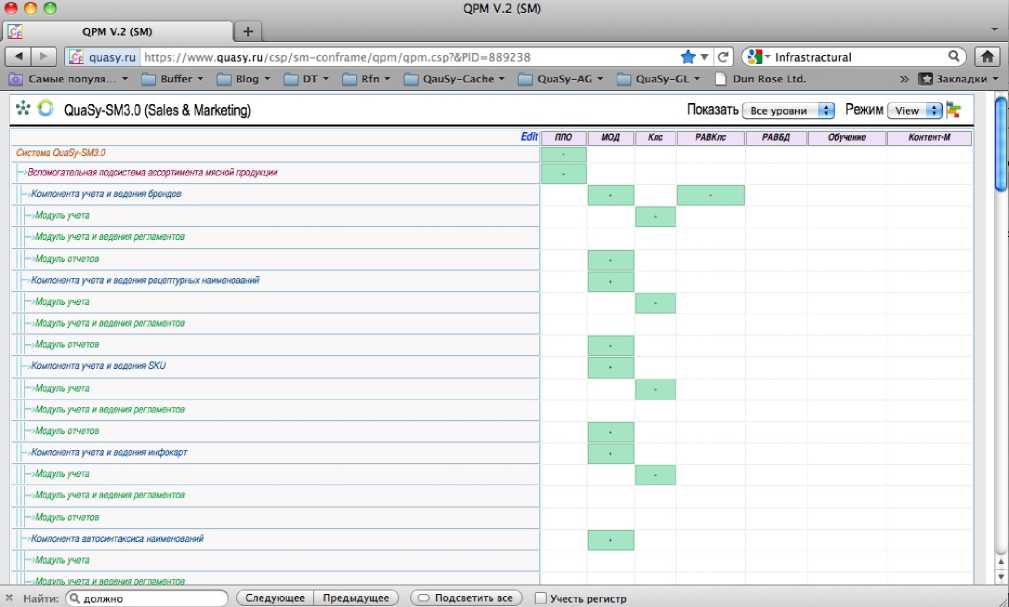Viewport: 1009px width, 607px height.
Task: Select Компонента учета и ведения инфокарт row
Action: (x=275, y=453)
